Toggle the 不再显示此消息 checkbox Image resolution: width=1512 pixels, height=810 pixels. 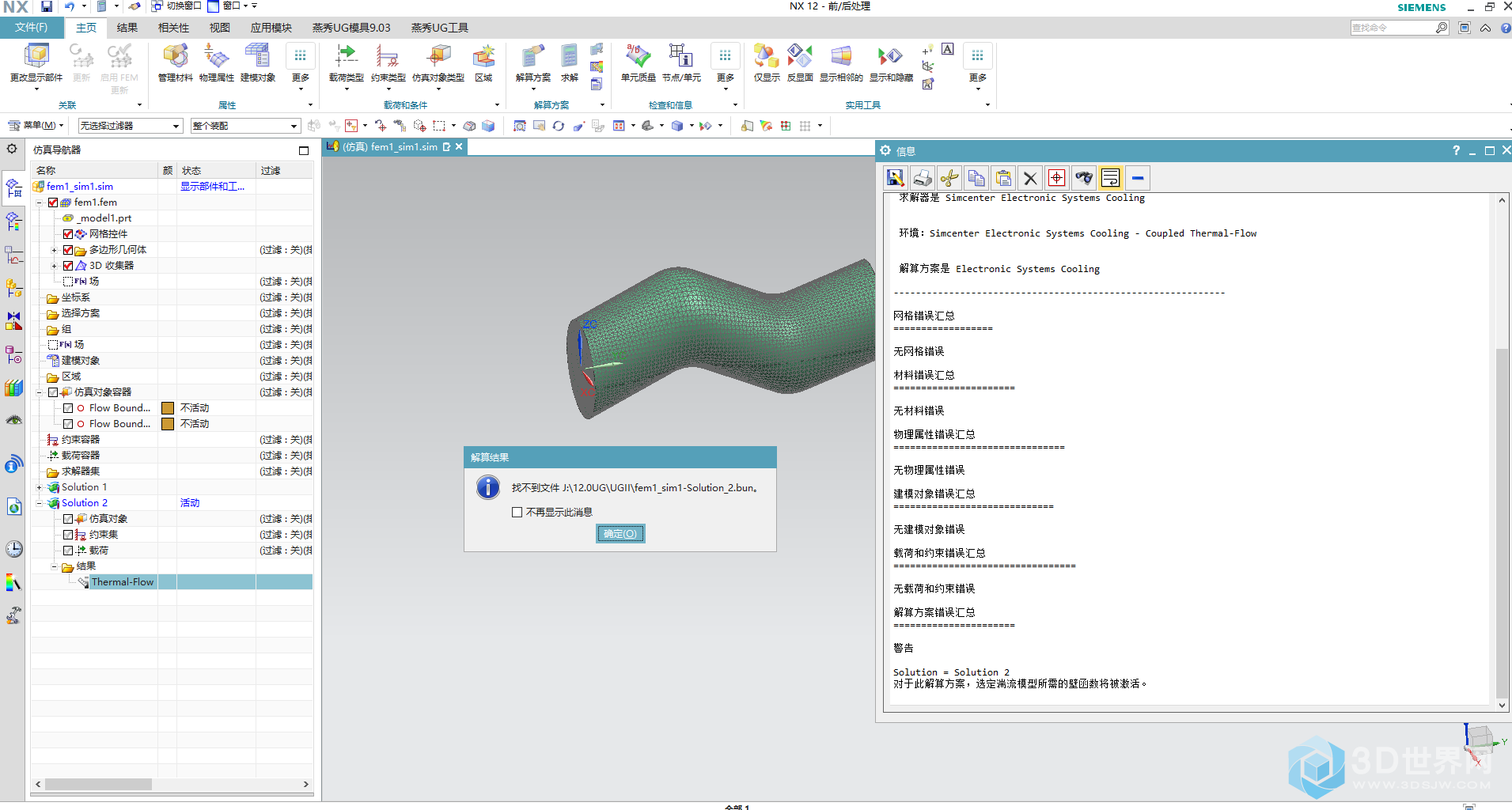click(517, 512)
